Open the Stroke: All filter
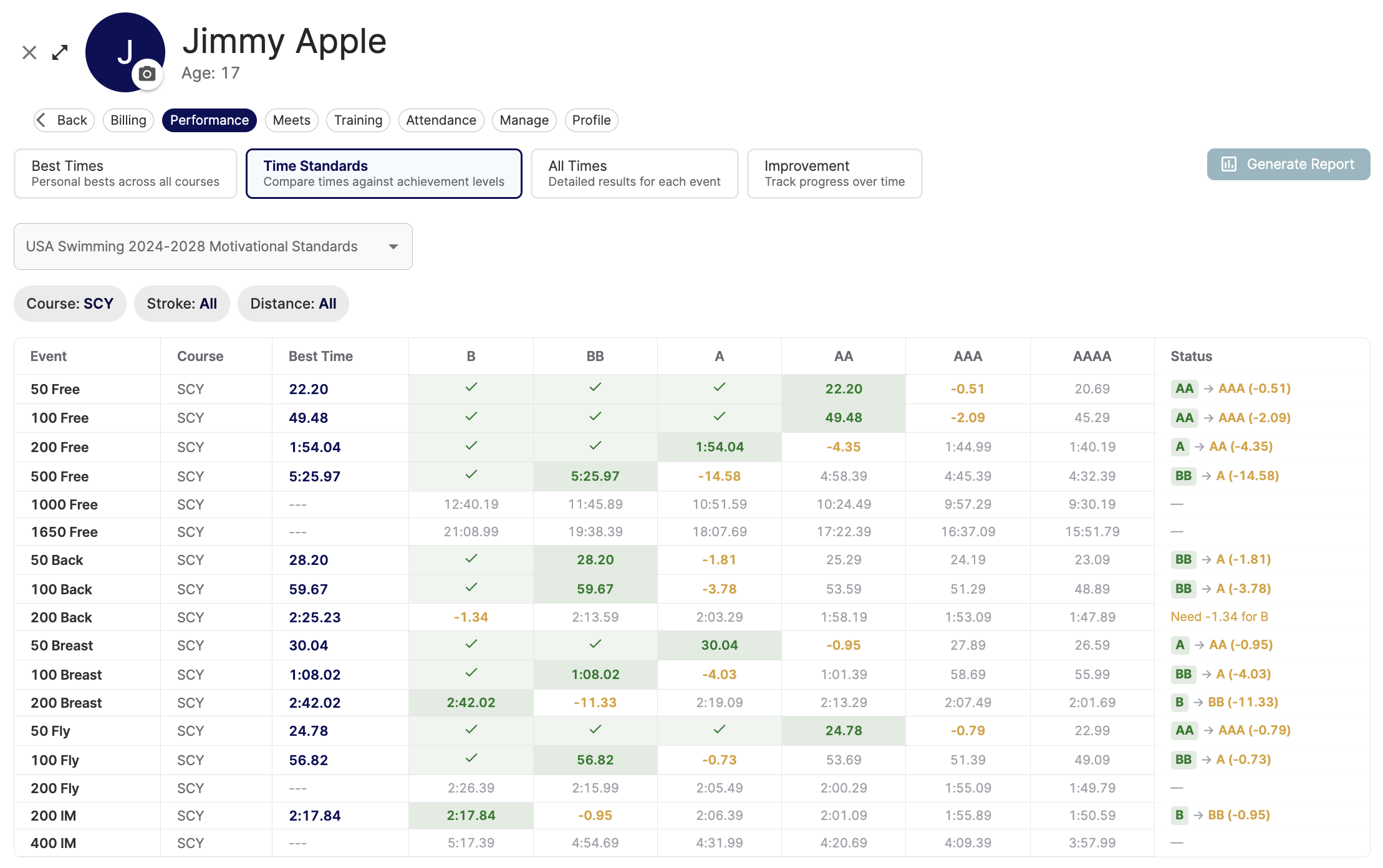Image resolution: width=1383 pixels, height=868 pixels. click(x=181, y=304)
